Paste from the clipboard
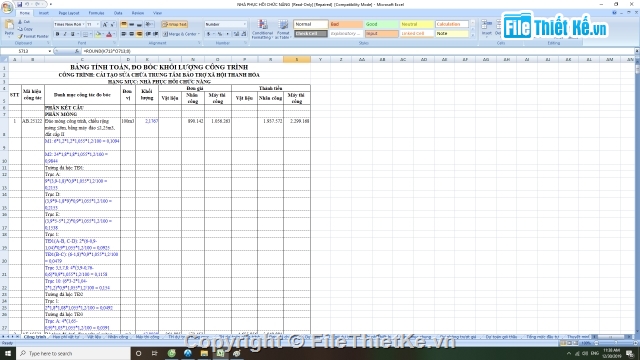 pos(9,29)
